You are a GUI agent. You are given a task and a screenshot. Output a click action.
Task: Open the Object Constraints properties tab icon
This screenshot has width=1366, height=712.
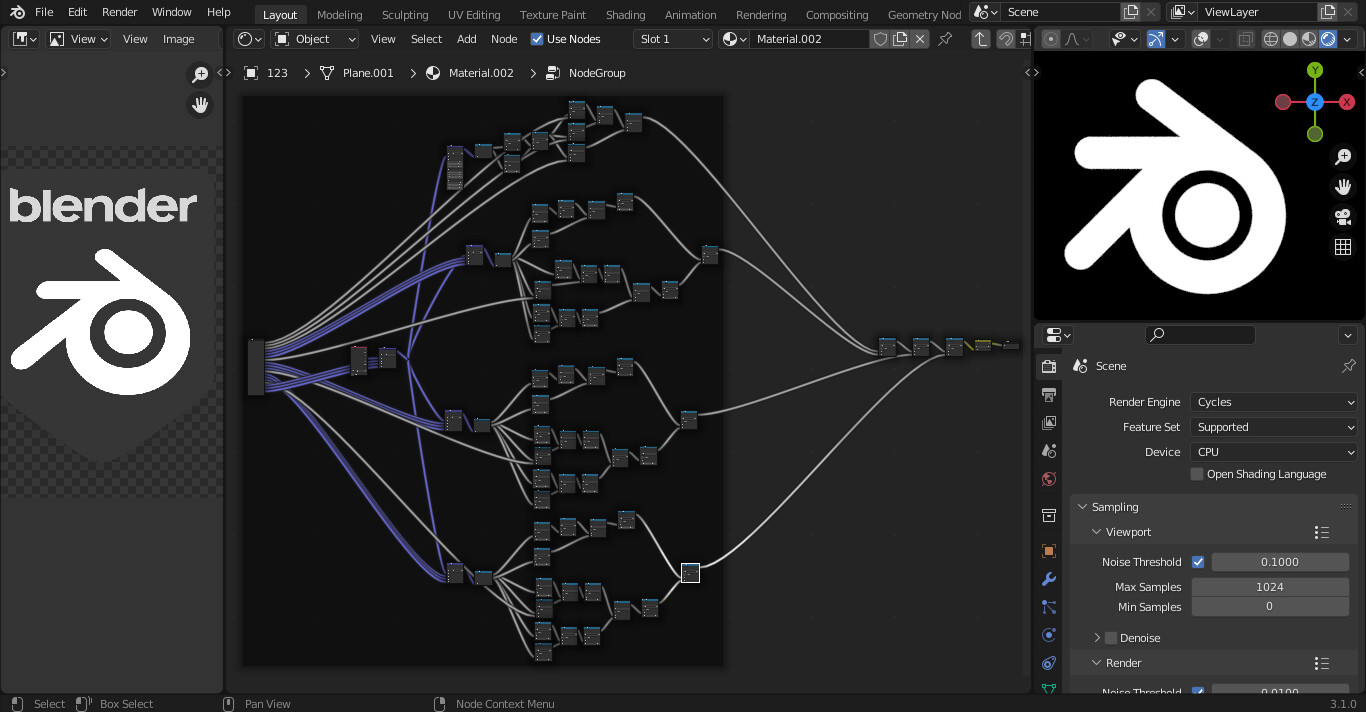click(1049, 663)
